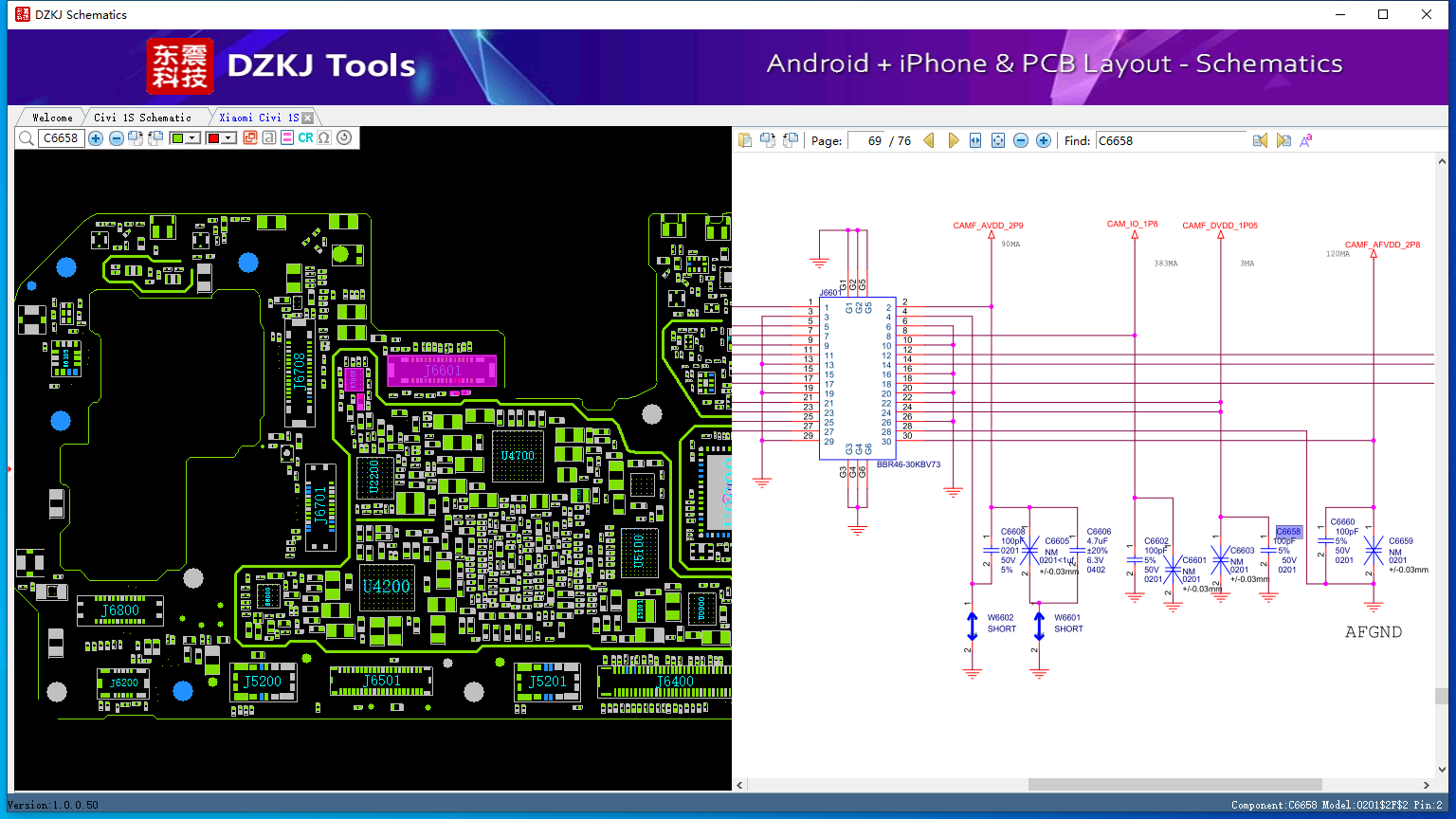
Task: Zoom in on the schematic page
Action: pyautogui.click(x=1044, y=140)
